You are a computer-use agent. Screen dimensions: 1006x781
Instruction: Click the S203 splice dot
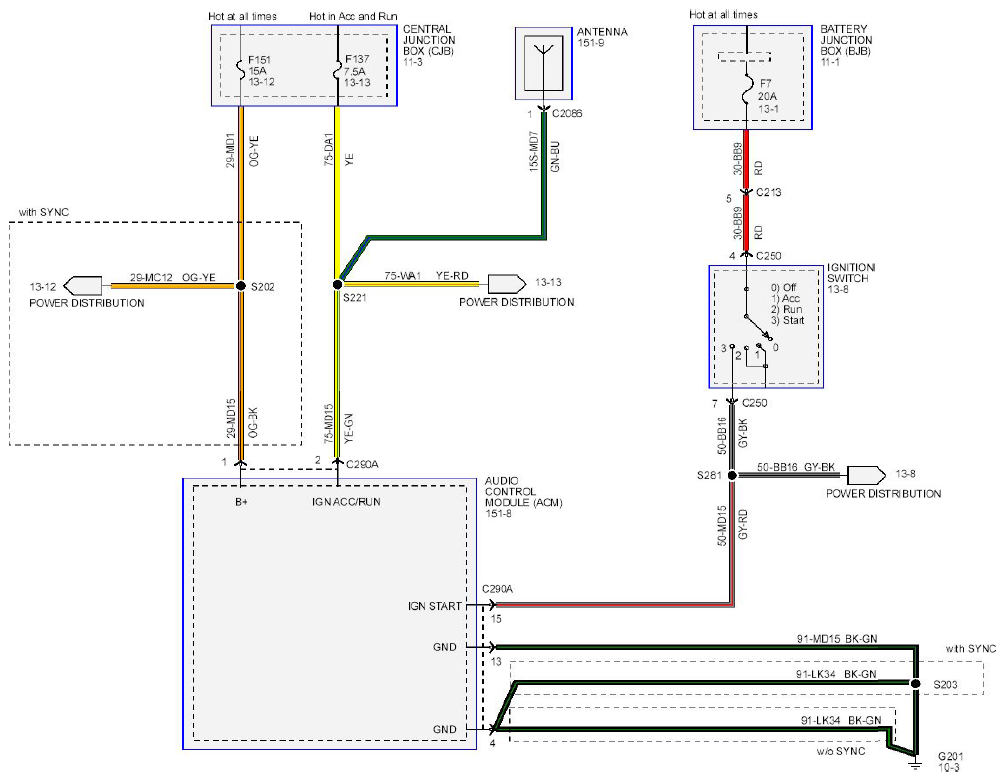[916, 683]
